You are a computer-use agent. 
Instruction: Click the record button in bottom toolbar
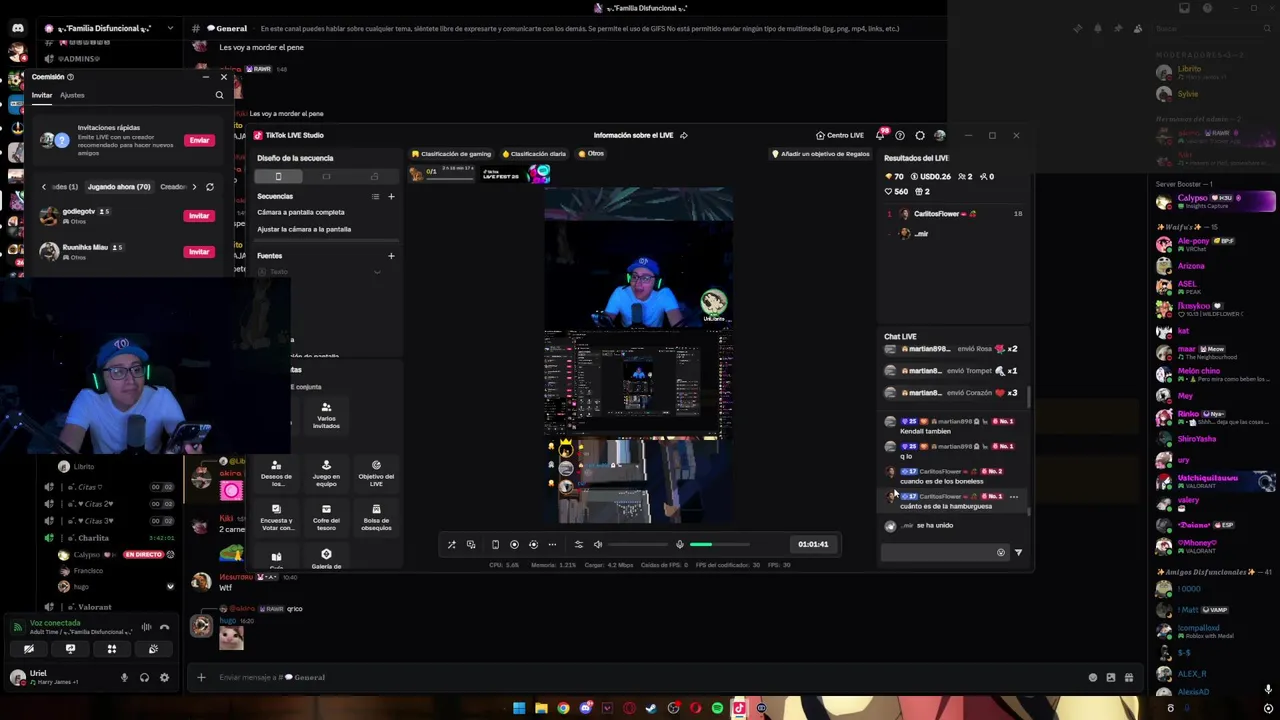514,544
